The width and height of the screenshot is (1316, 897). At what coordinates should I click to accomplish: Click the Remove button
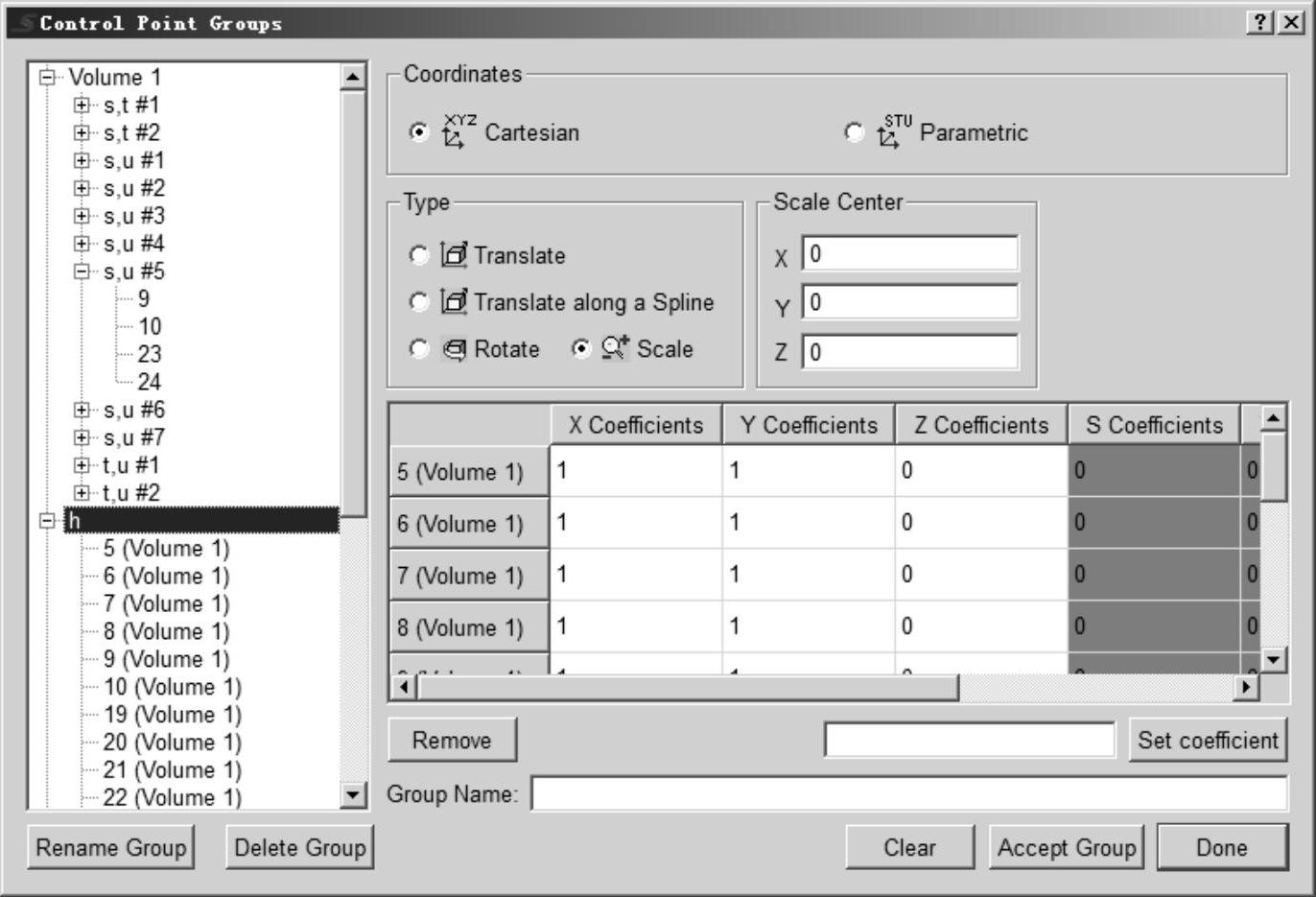pos(452,740)
